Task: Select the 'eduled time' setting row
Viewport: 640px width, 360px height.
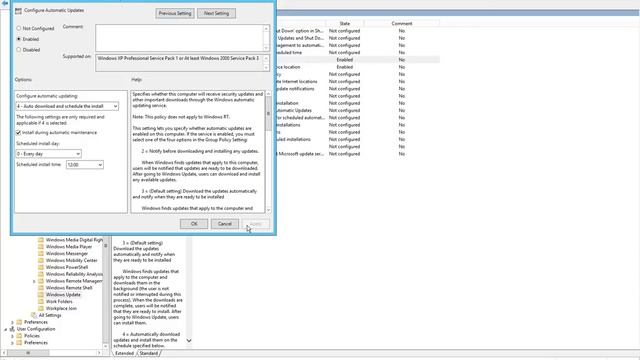Action: 358,53
